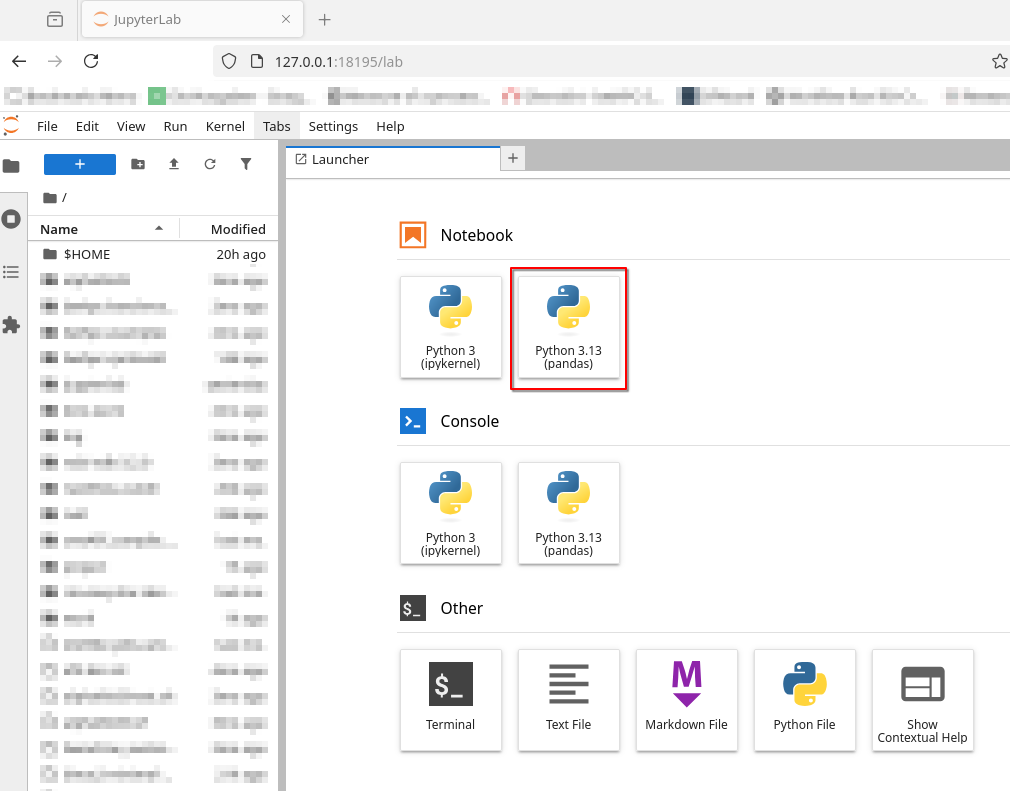Open a new Terminal
The image size is (1010, 791).
(x=451, y=700)
